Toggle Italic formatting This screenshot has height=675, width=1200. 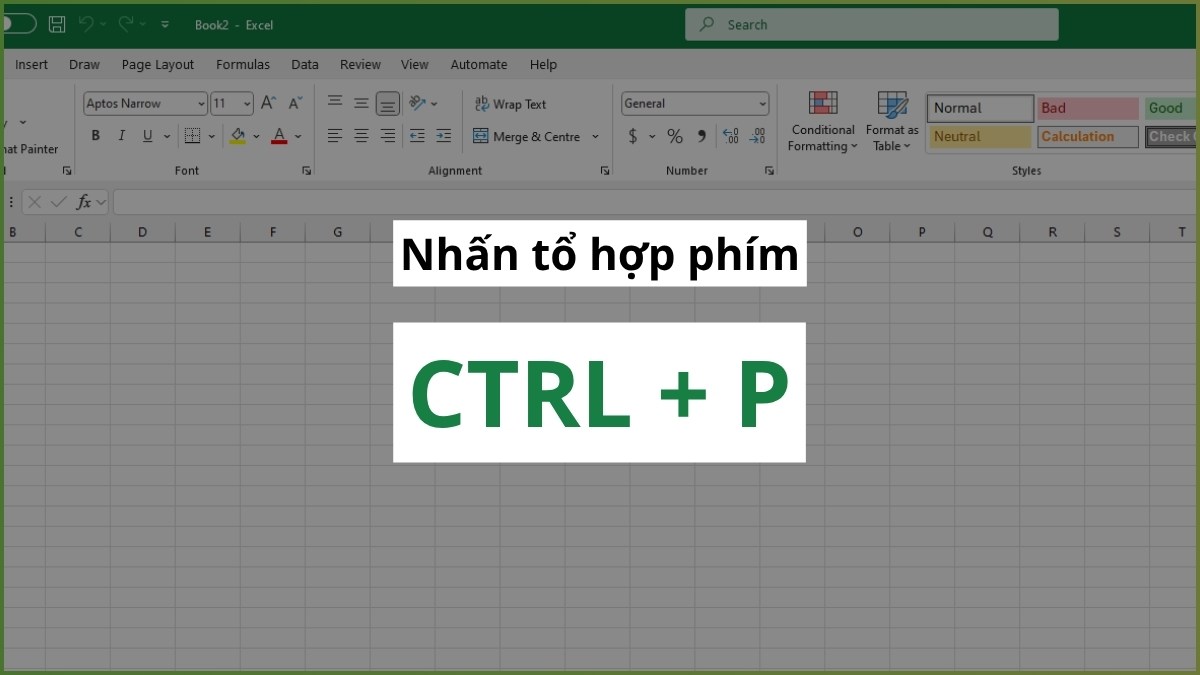pyautogui.click(x=121, y=135)
